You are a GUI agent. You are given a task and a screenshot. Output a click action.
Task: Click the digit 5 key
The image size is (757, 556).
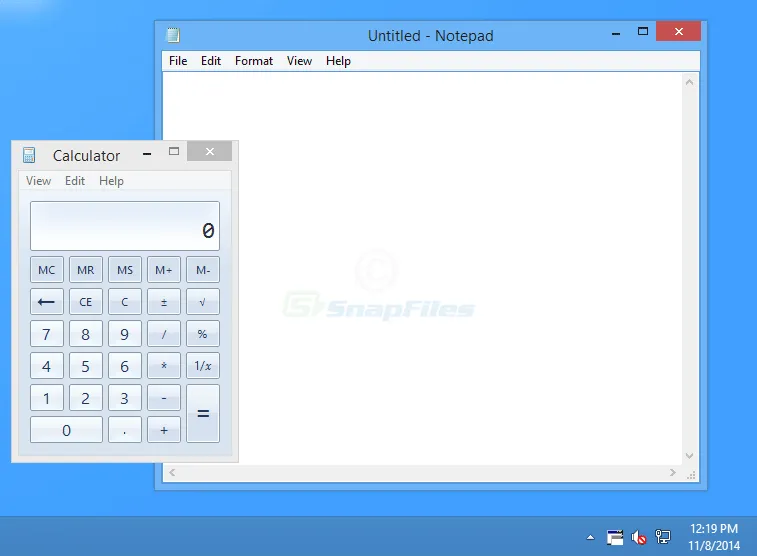(86, 366)
